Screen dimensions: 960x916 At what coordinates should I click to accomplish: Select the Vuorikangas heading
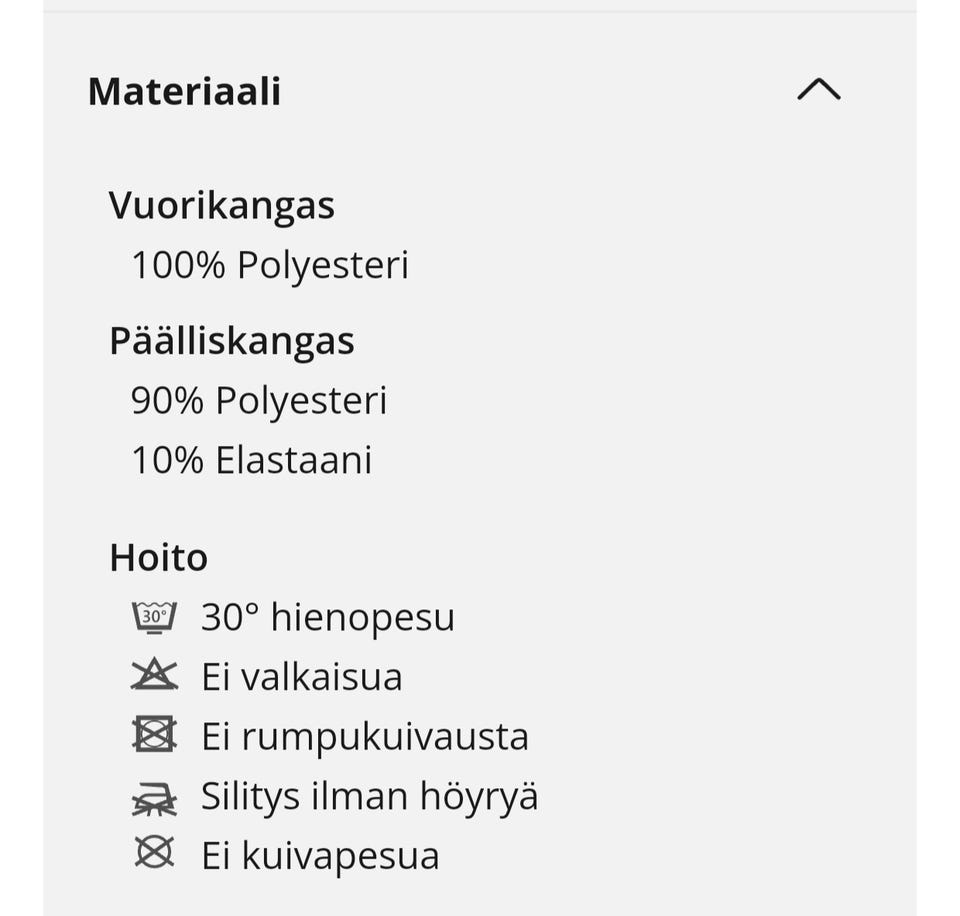pos(222,205)
